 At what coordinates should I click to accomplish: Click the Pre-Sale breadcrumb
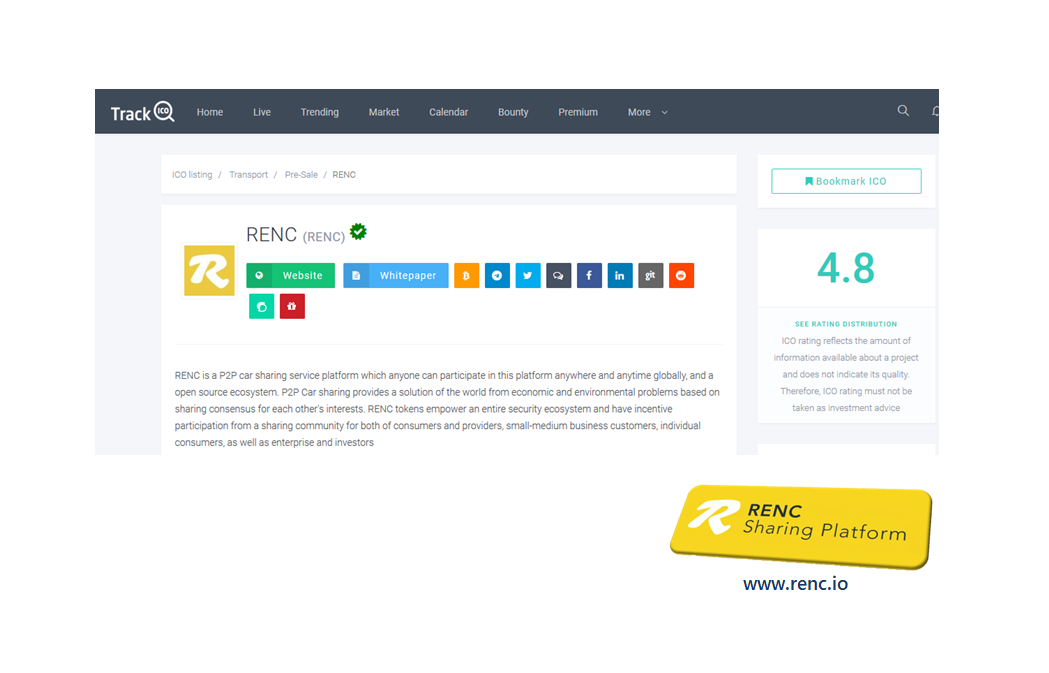tap(301, 175)
